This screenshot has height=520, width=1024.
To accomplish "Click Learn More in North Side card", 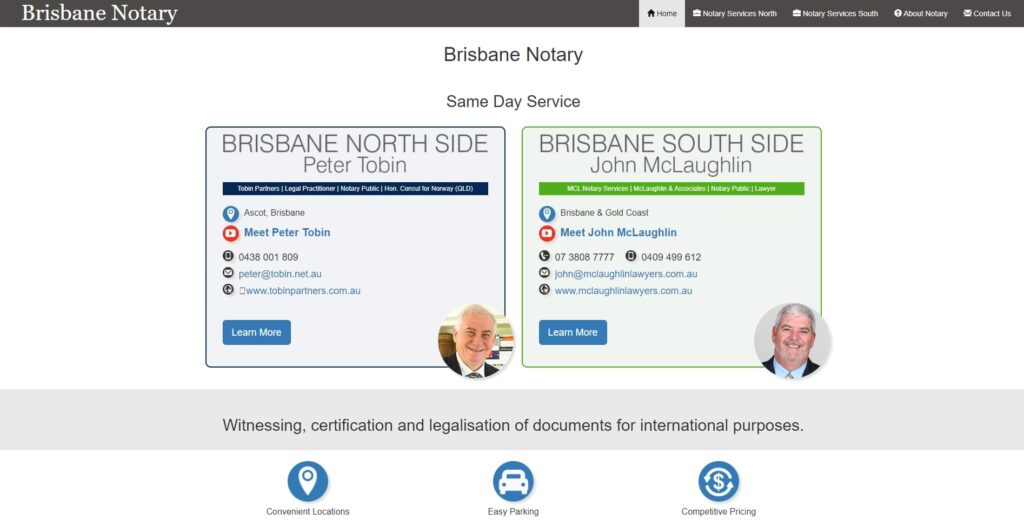I will click(257, 333).
